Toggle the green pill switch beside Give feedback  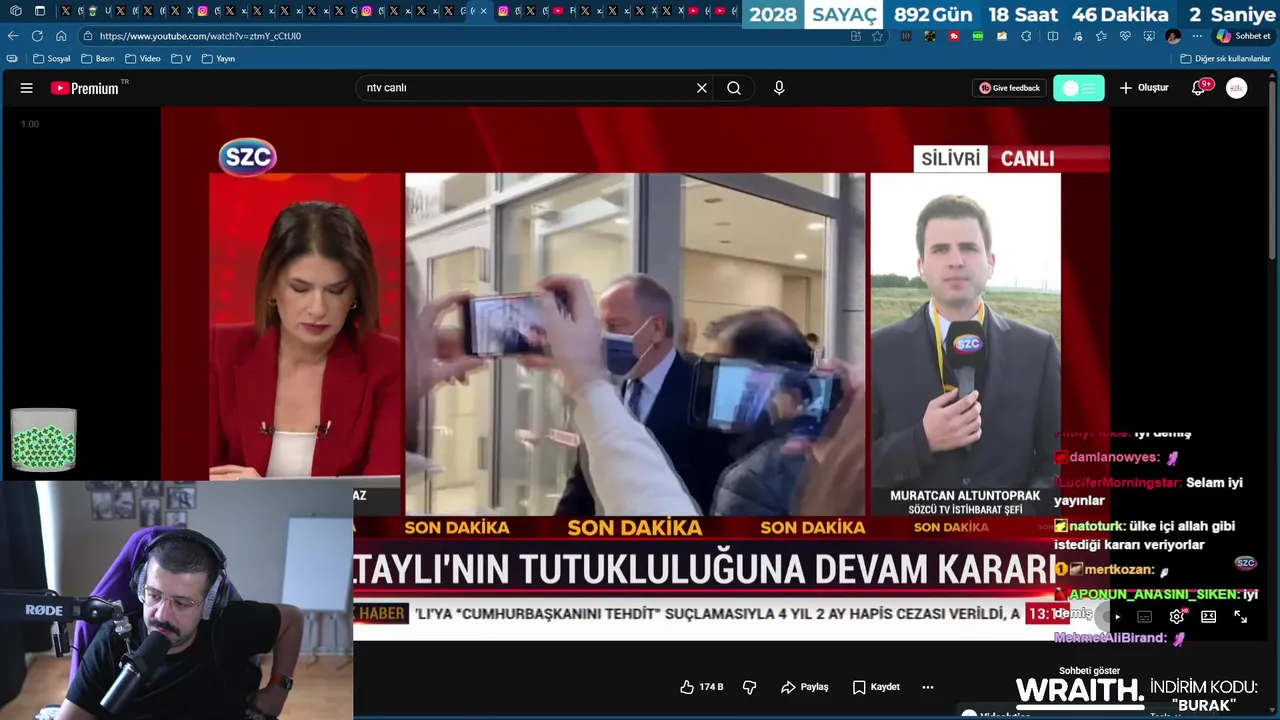click(1079, 88)
